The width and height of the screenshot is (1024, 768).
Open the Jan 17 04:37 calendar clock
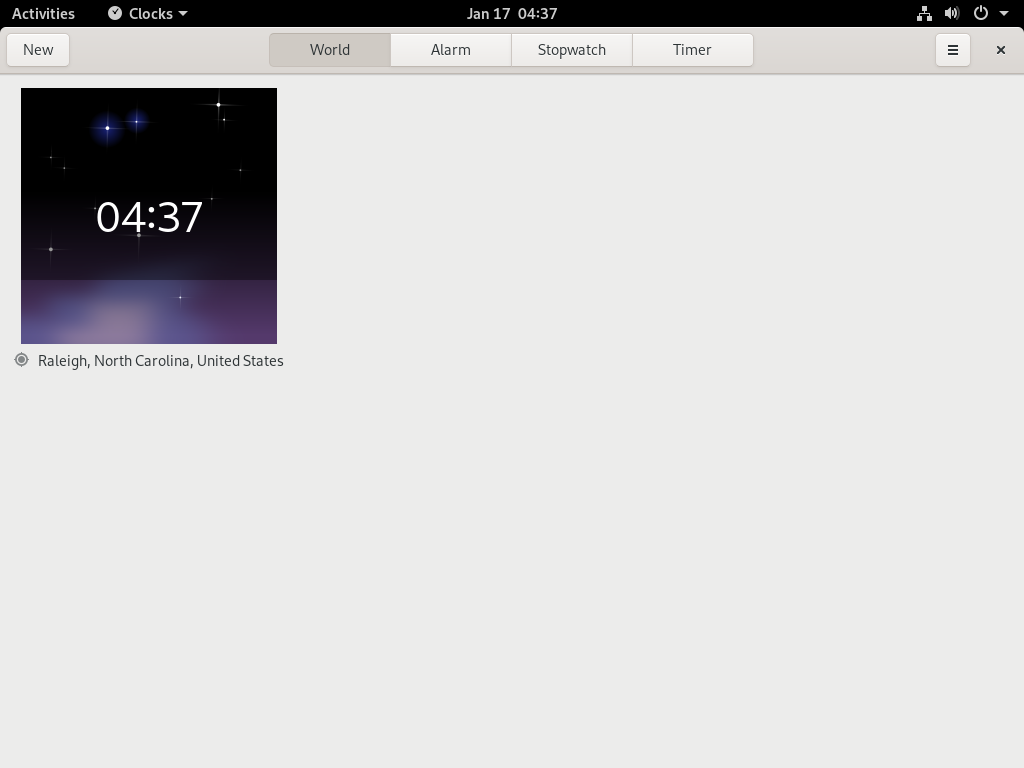tap(512, 13)
